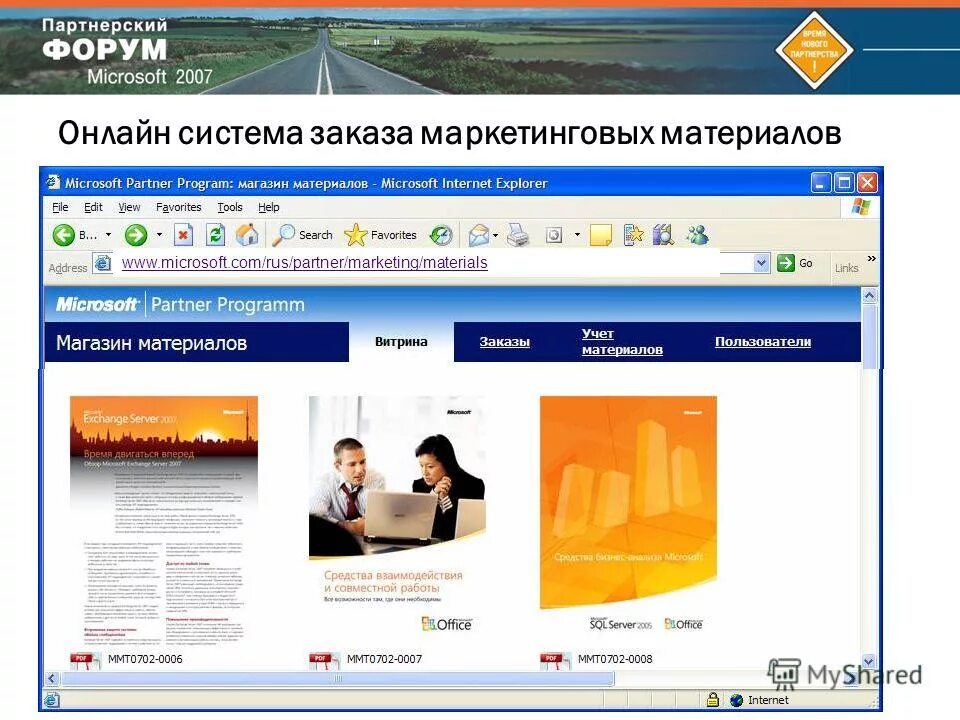Click the lock icon in status bar
This screenshot has width=960, height=720.
point(713,699)
